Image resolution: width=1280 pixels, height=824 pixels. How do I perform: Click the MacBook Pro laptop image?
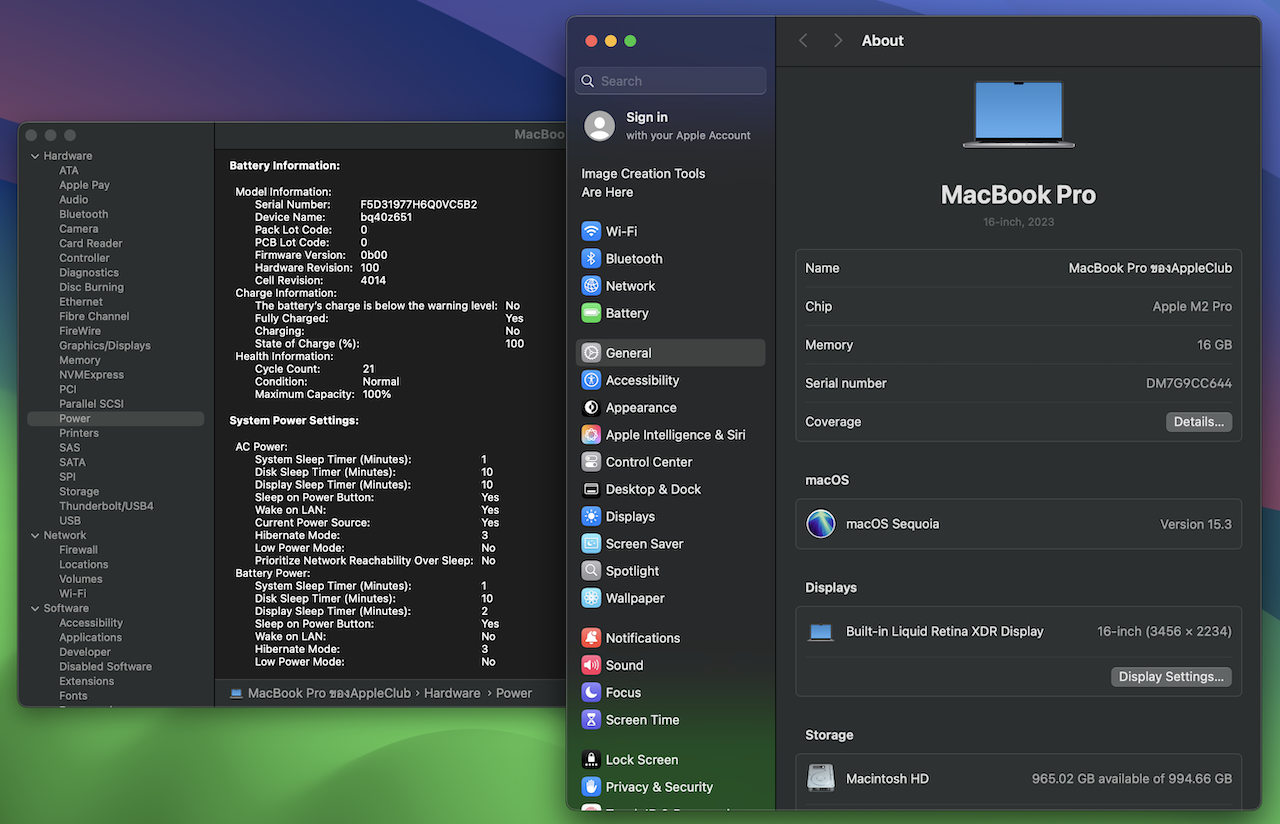(1018, 115)
